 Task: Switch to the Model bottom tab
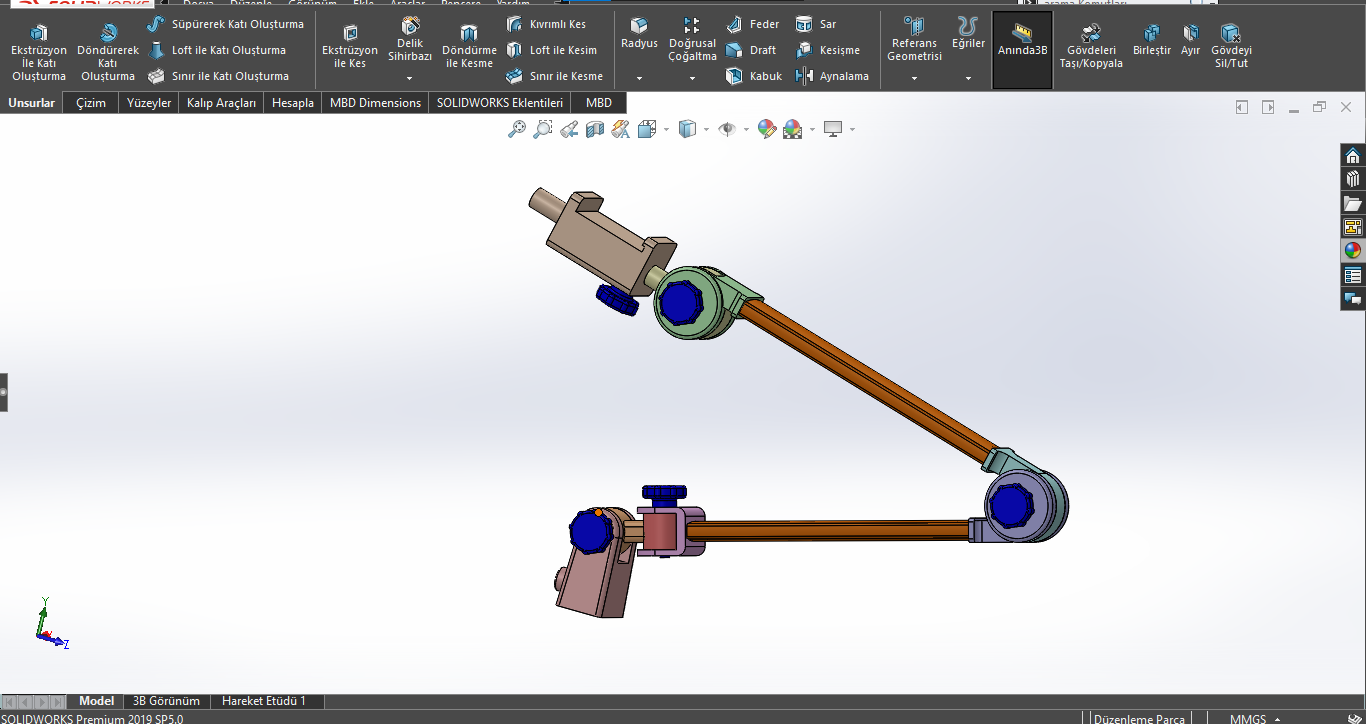[97, 701]
